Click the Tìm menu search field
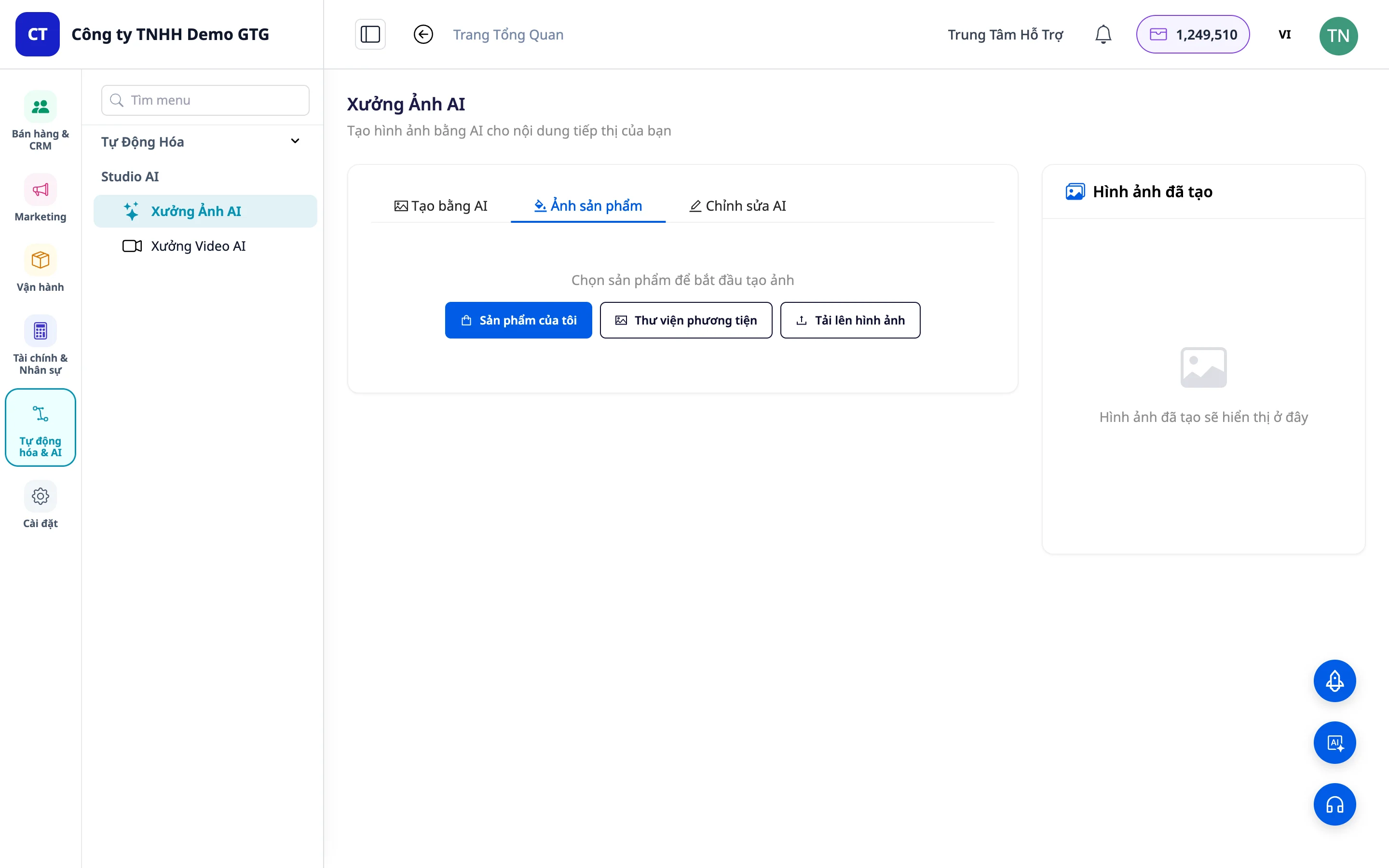This screenshot has height=868, width=1389. (x=205, y=100)
